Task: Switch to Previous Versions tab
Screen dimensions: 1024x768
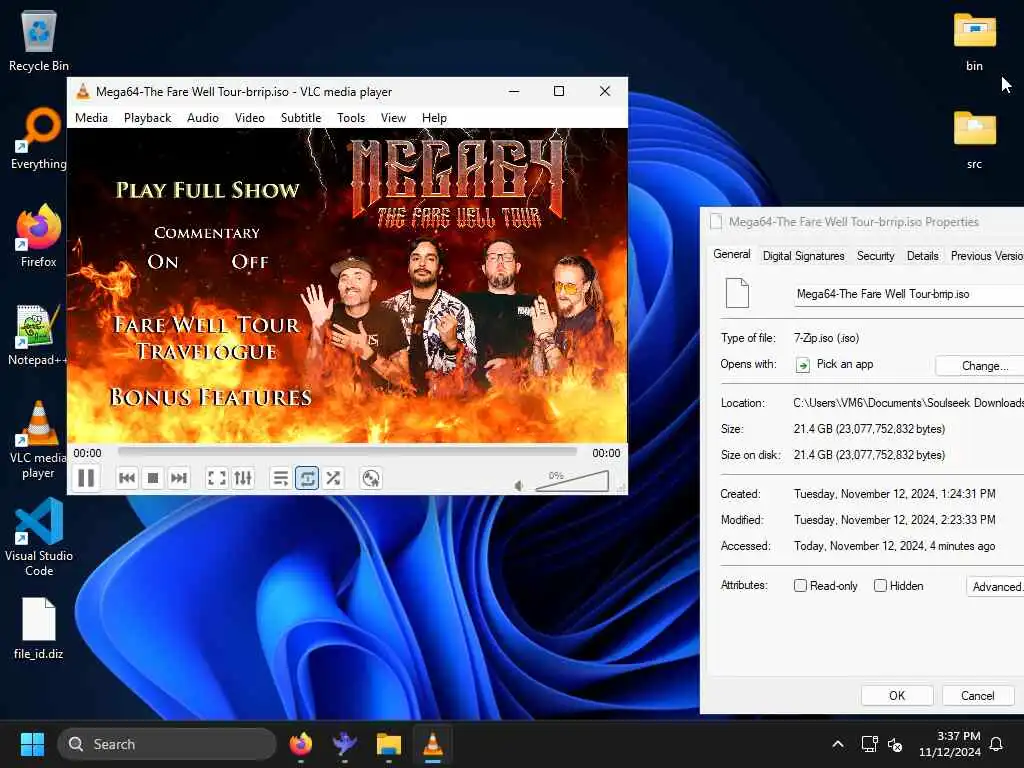Action: 986,256
